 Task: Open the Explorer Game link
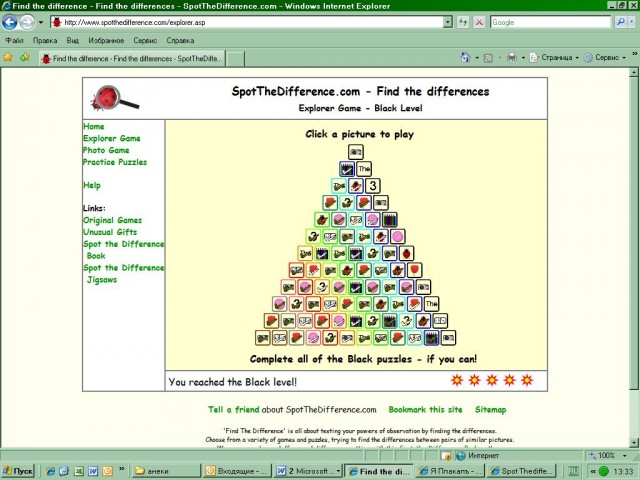coord(112,138)
